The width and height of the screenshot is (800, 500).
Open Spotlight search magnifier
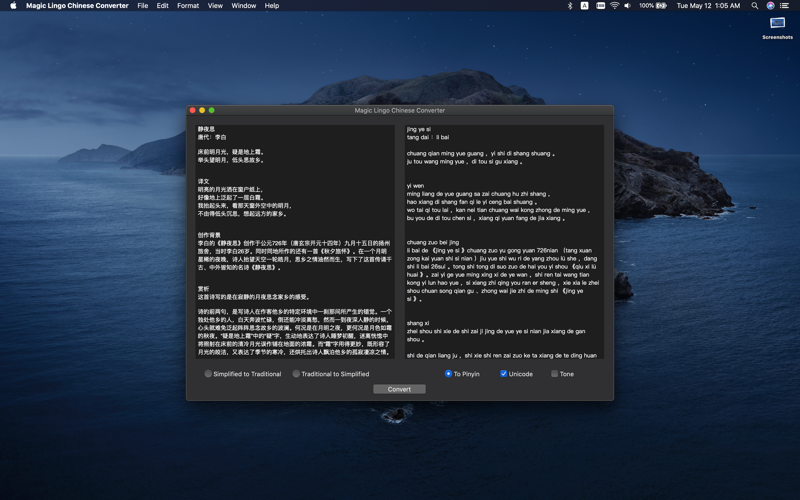point(755,6)
